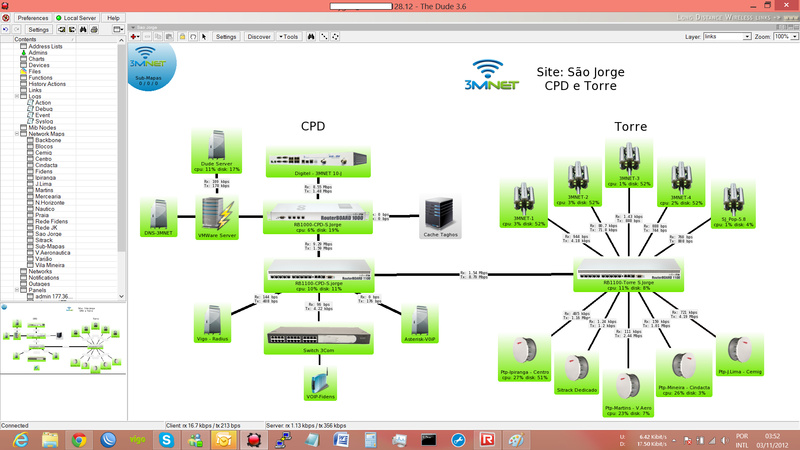Click the map overview thumbnail
Image resolution: width=800 pixels, height=450 pixels.
[x=63, y=338]
